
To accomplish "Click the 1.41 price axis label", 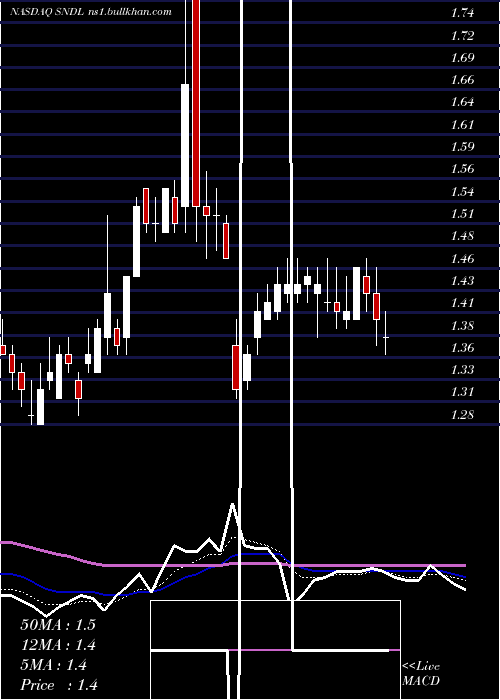I will 462,303.
